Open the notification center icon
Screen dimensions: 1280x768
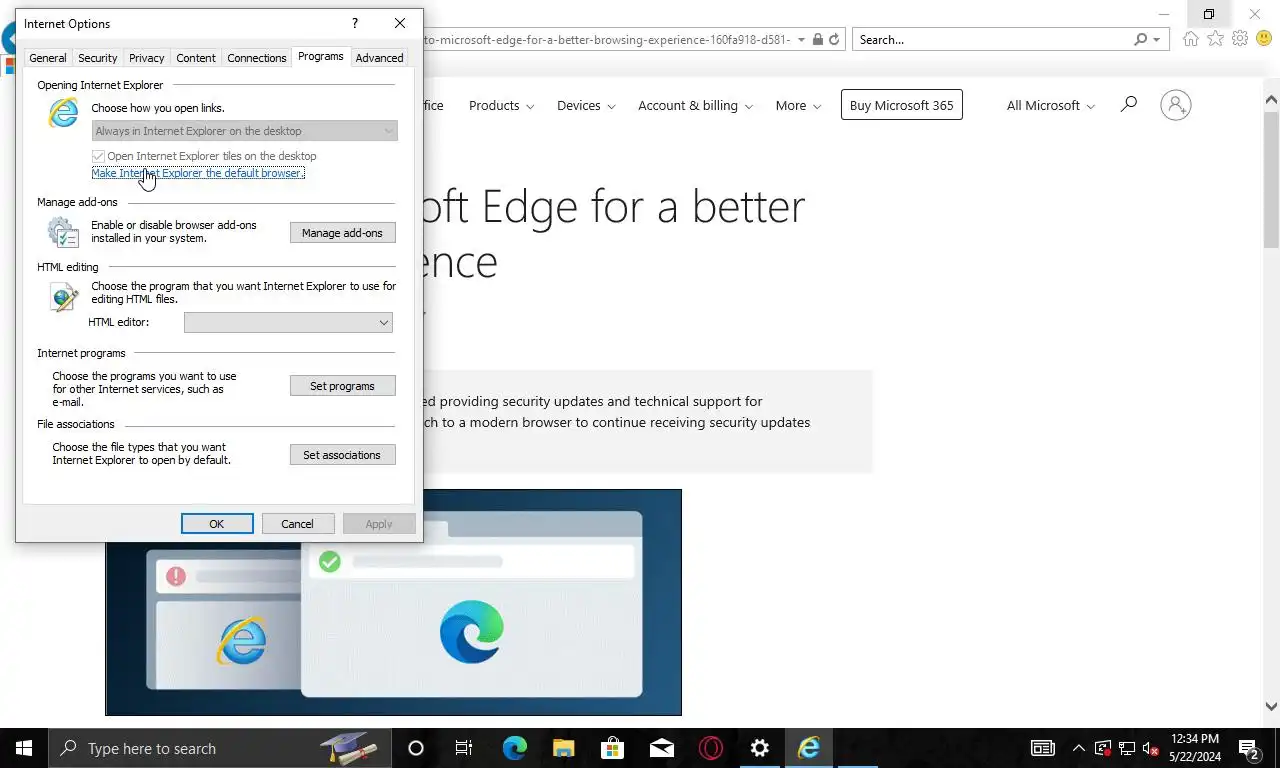(x=1249, y=748)
